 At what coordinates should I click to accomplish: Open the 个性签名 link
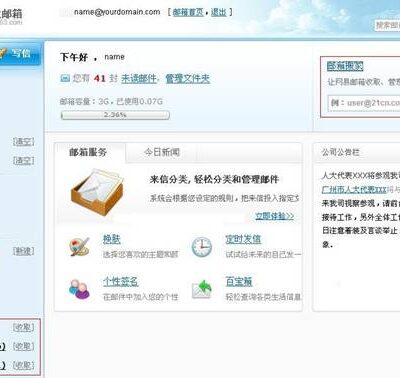click(120, 282)
